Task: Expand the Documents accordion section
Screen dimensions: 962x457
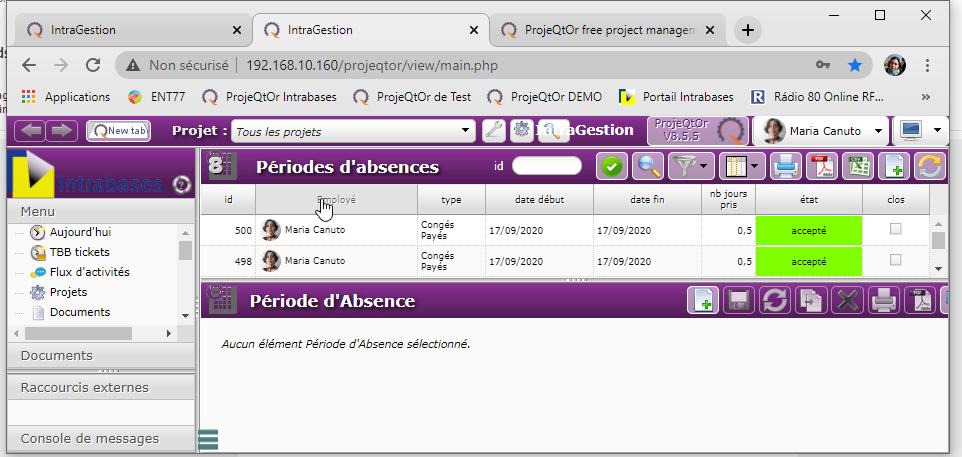Action: click(101, 356)
